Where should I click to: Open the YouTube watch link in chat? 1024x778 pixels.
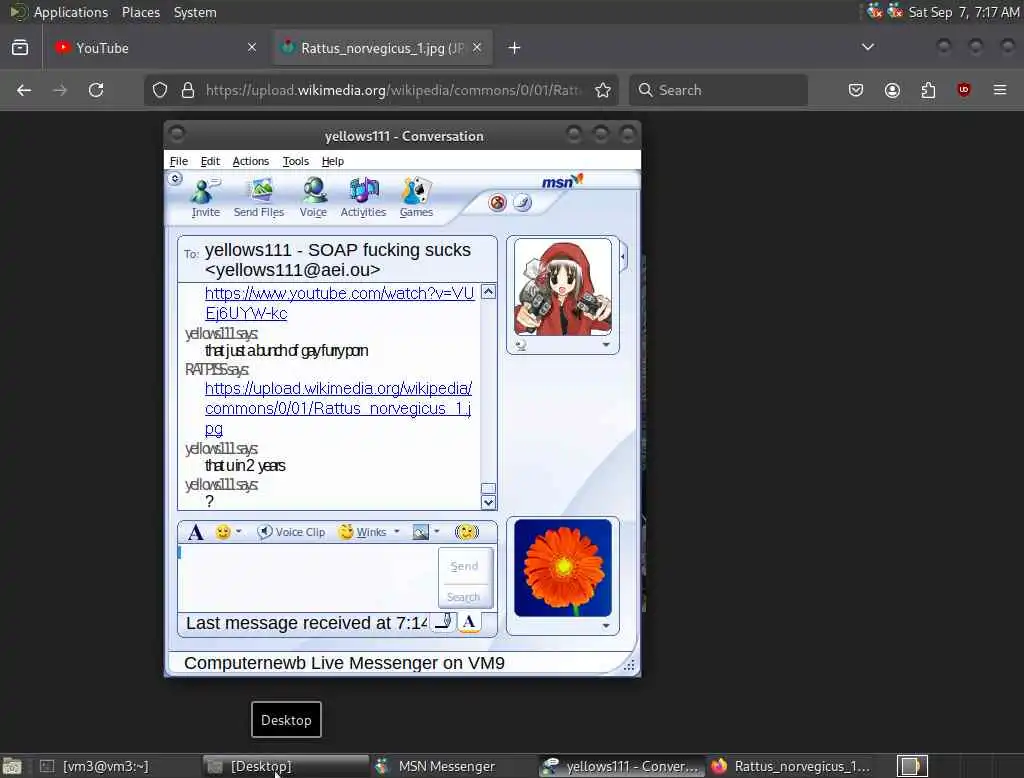point(340,303)
